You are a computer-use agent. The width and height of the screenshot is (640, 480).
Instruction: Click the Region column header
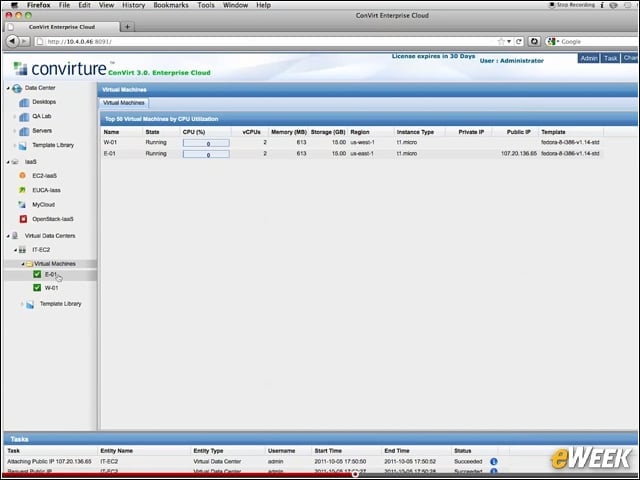[360, 132]
